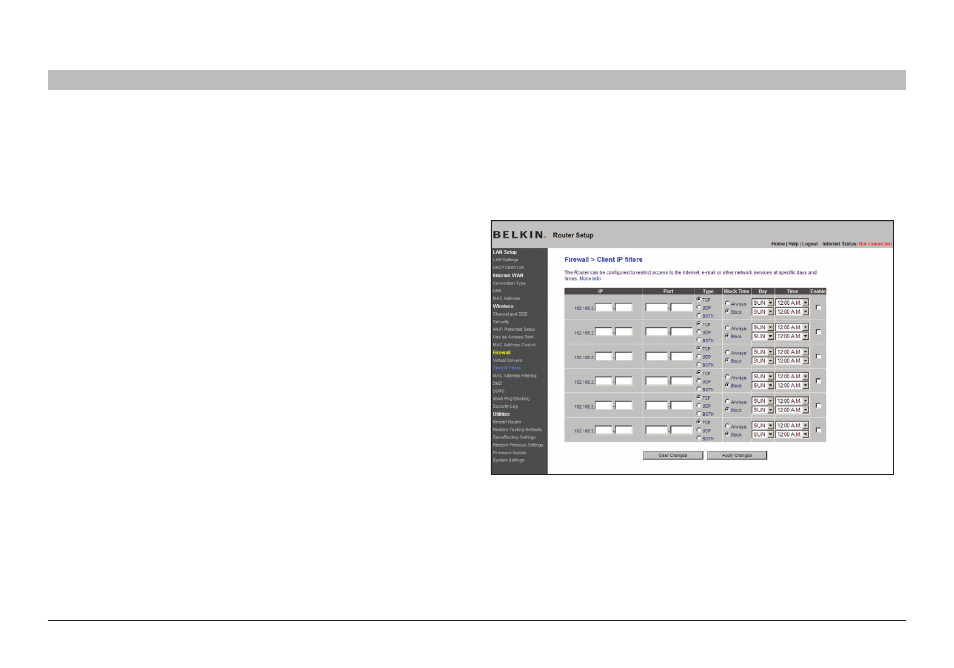Choose Always block time in the first filter row
Screen dimensions: 954x668
tap(727, 303)
